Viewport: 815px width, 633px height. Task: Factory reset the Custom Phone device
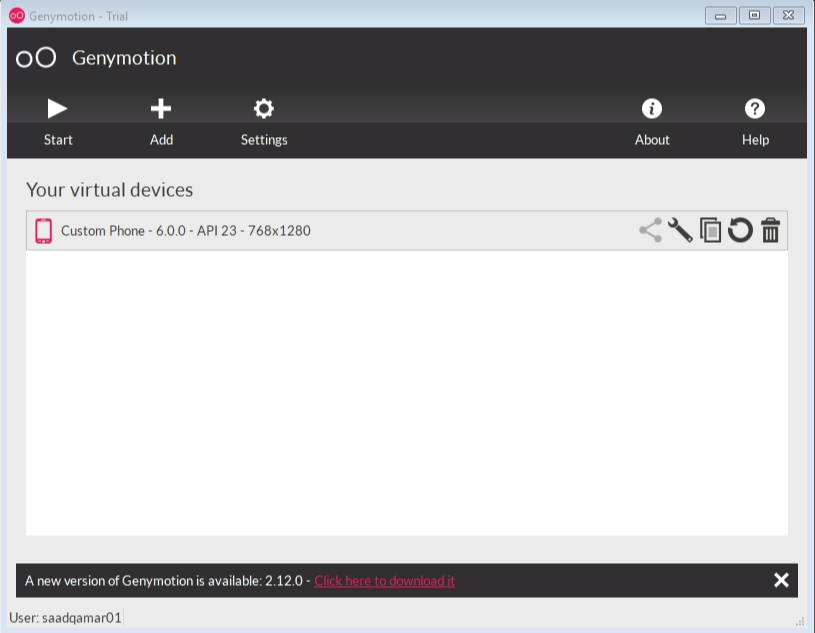[740, 230]
